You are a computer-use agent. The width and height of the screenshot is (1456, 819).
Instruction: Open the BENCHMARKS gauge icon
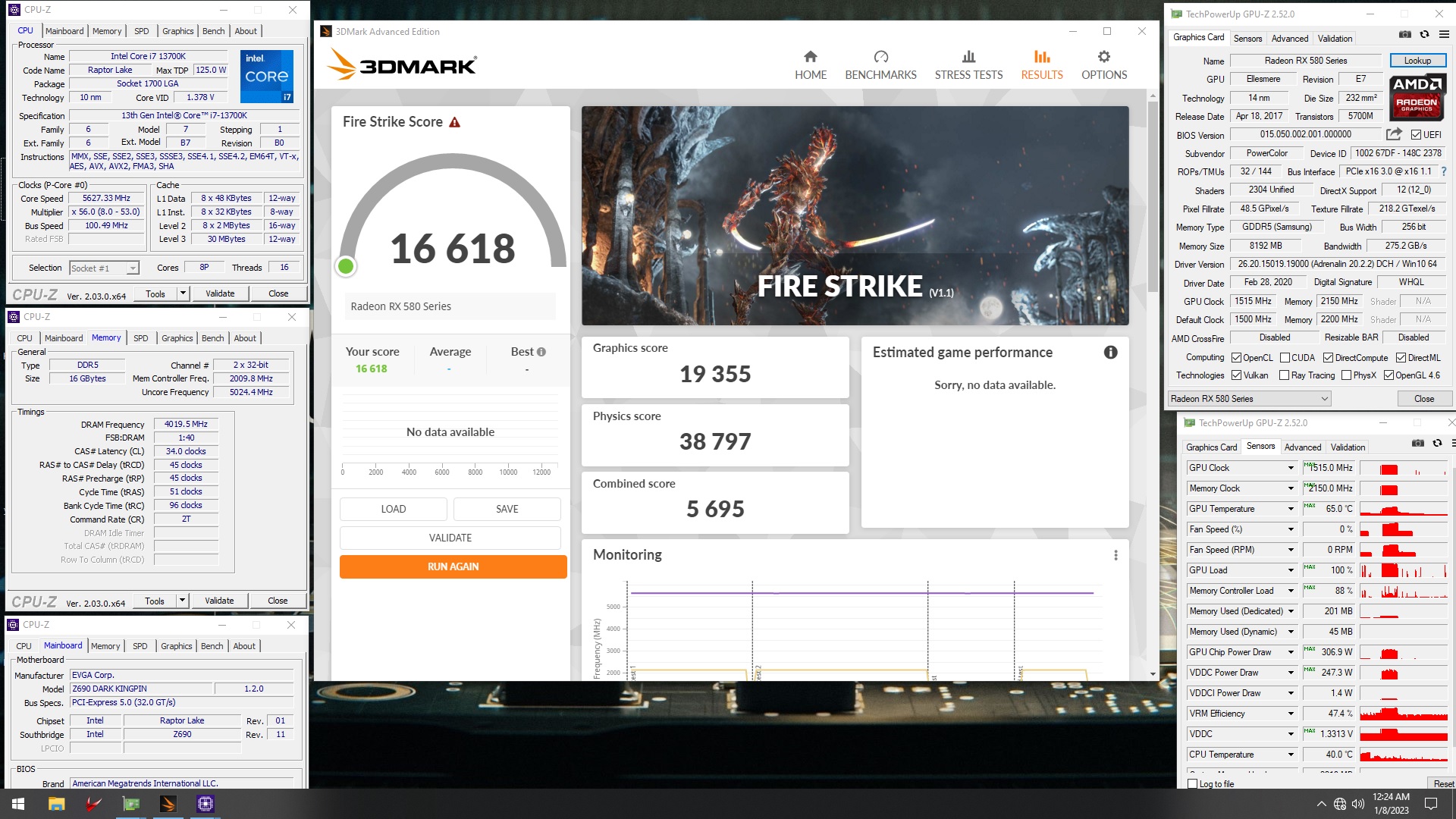click(x=880, y=57)
